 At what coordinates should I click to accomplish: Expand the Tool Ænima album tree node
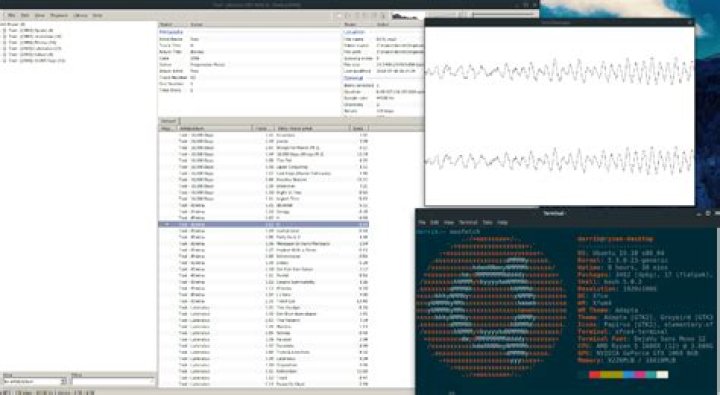[x=5, y=42]
